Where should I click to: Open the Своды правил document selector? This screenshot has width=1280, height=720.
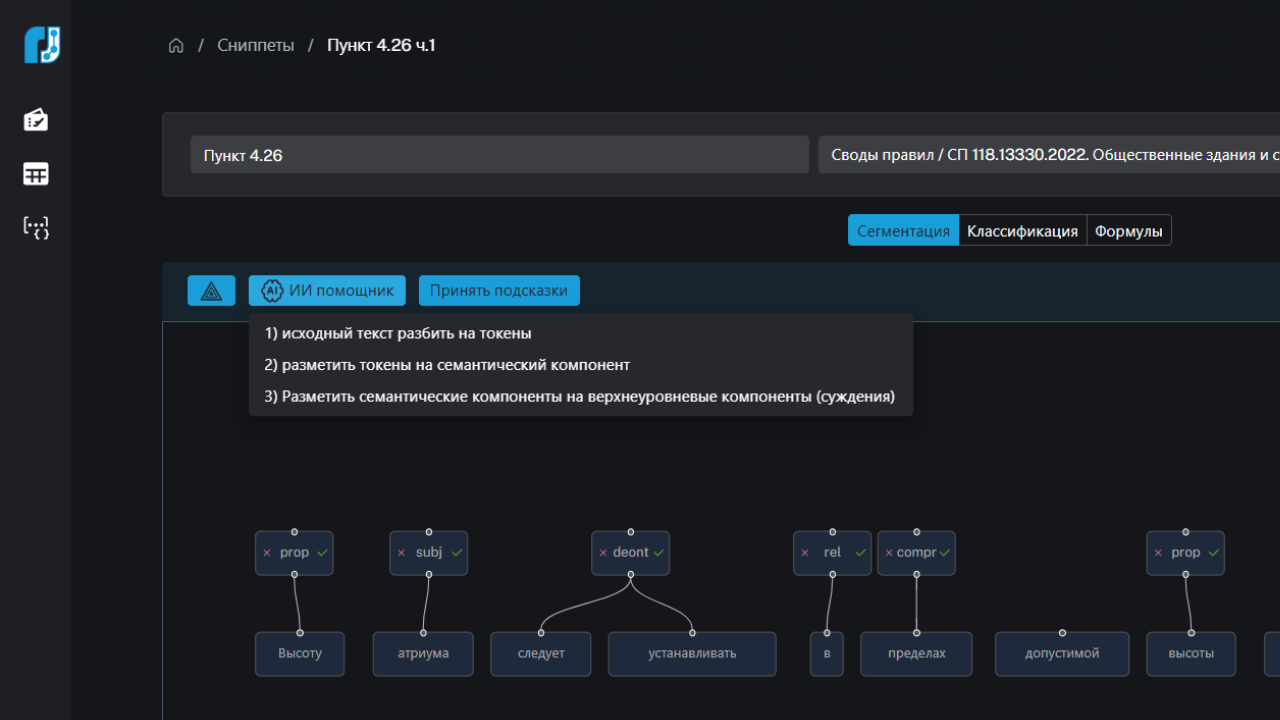[x=1048, y=155]
